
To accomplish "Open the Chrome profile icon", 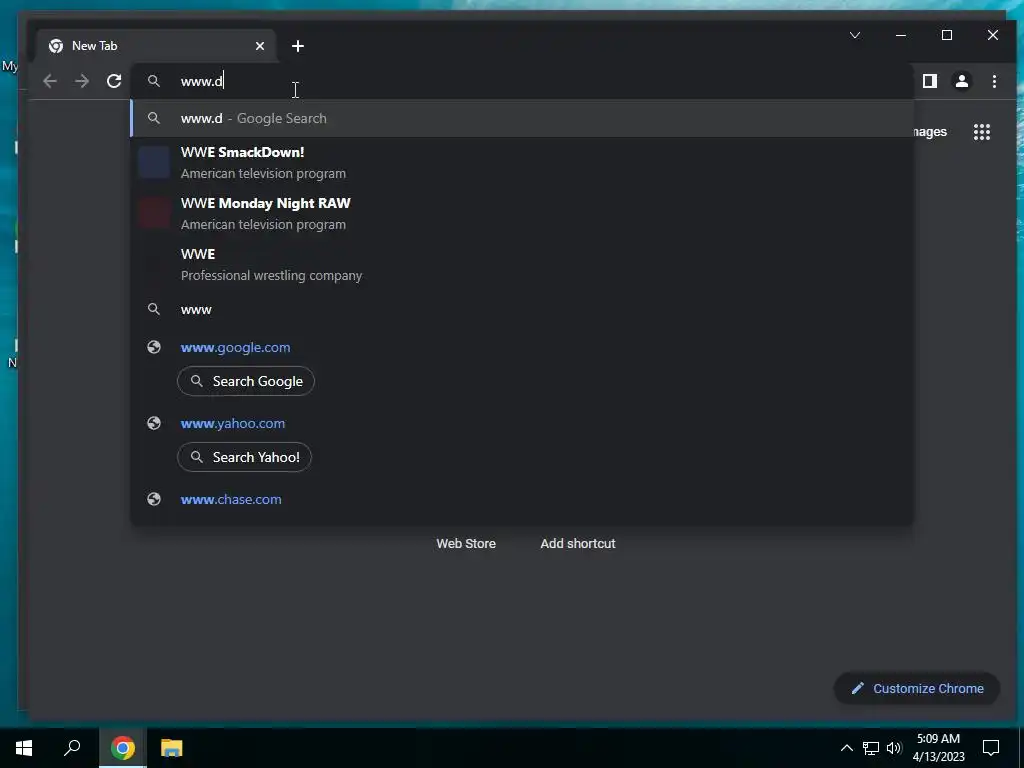I will [x=962, y=81].
